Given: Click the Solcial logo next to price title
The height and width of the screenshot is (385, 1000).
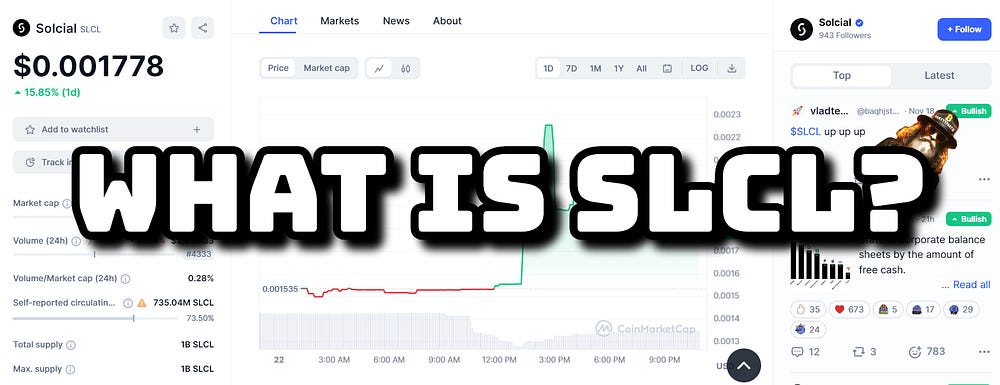Looking at the screenshot, I should (22, 28).
